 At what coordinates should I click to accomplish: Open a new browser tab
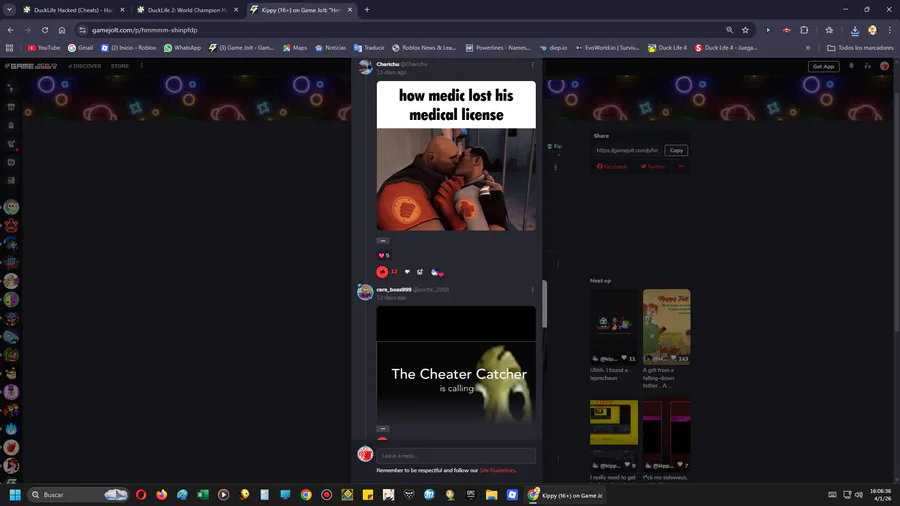[x=367, y=10]
